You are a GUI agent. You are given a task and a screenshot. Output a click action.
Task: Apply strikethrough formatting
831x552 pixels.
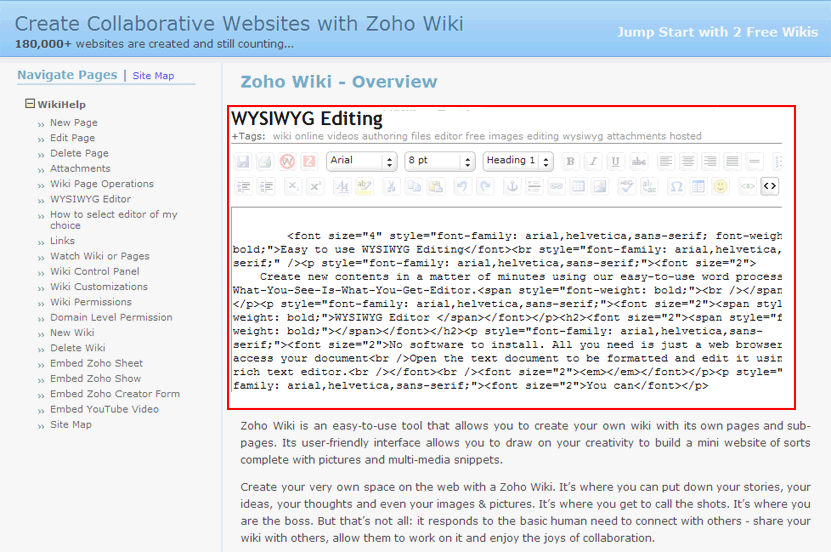pos(639,161)
